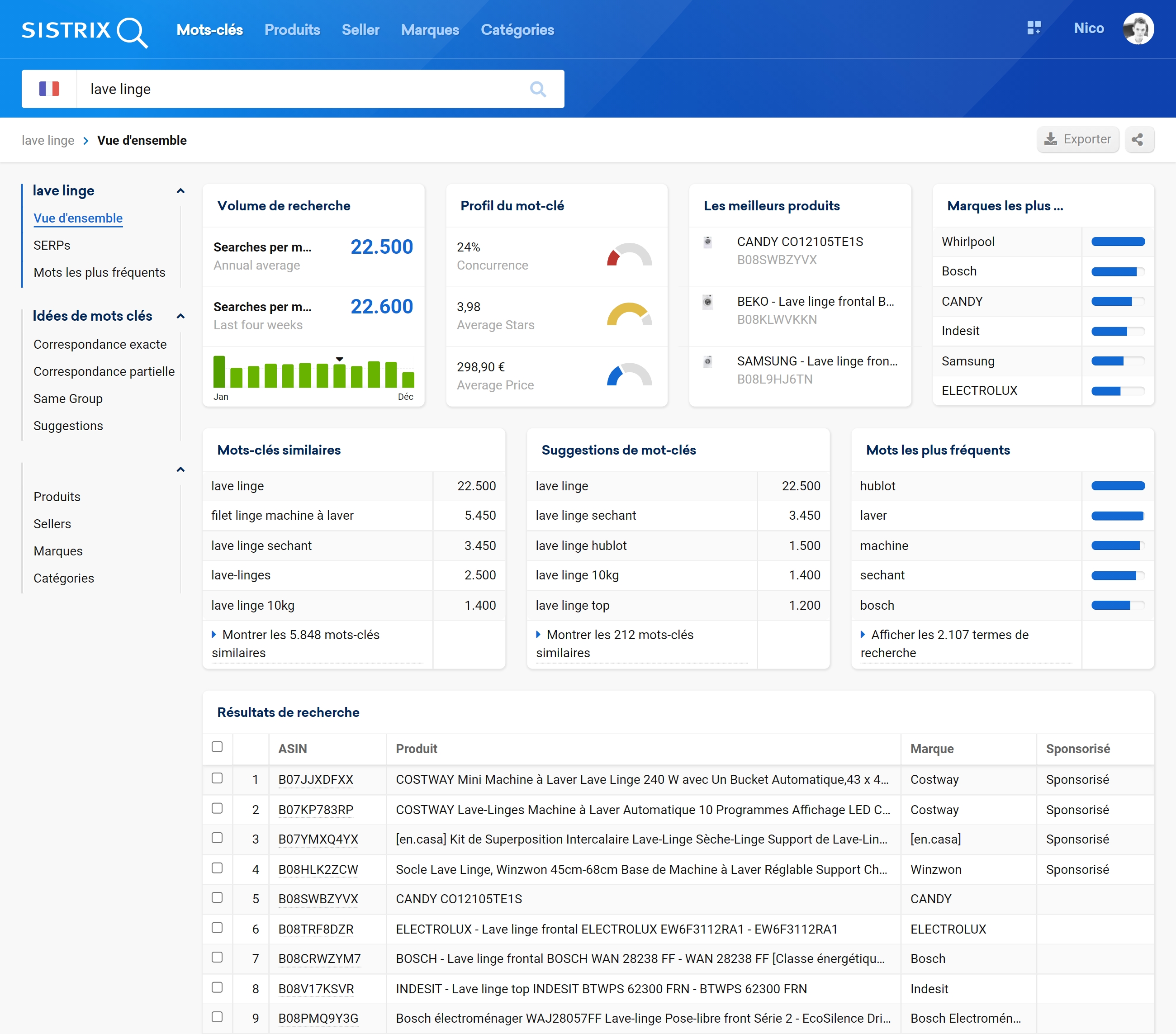
Task: Select keyword 'filet linge machine à laver'
Action: [x=283, y=516]
